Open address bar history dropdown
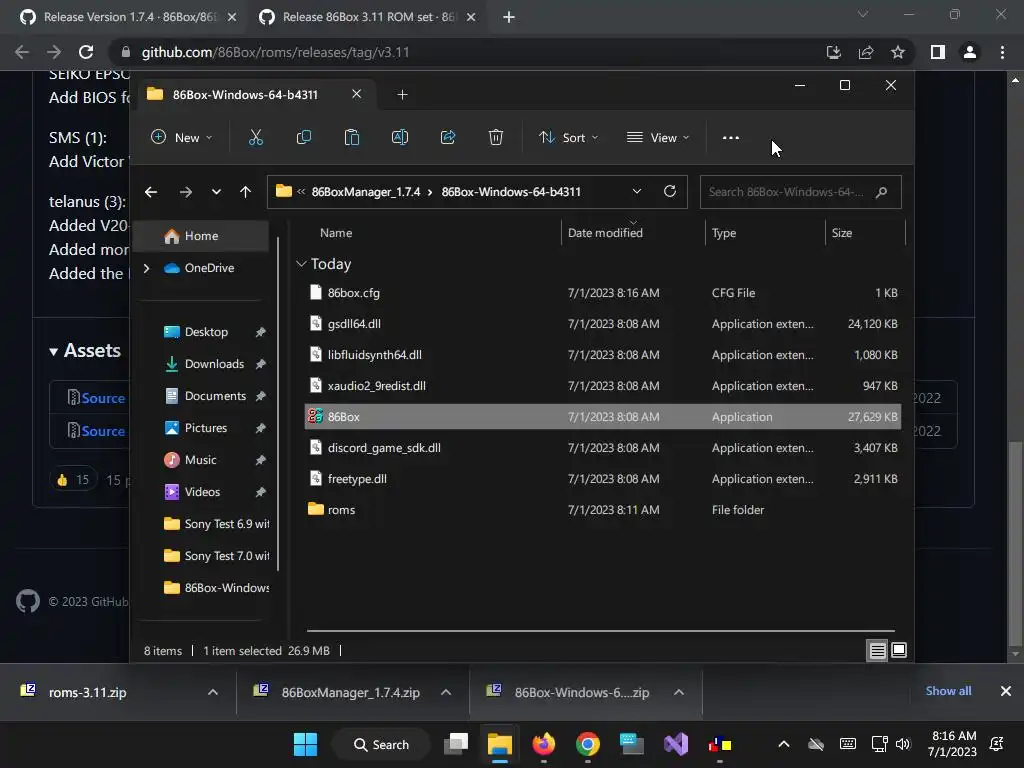This screenshot has width=1024, height=768. point(637,191)
